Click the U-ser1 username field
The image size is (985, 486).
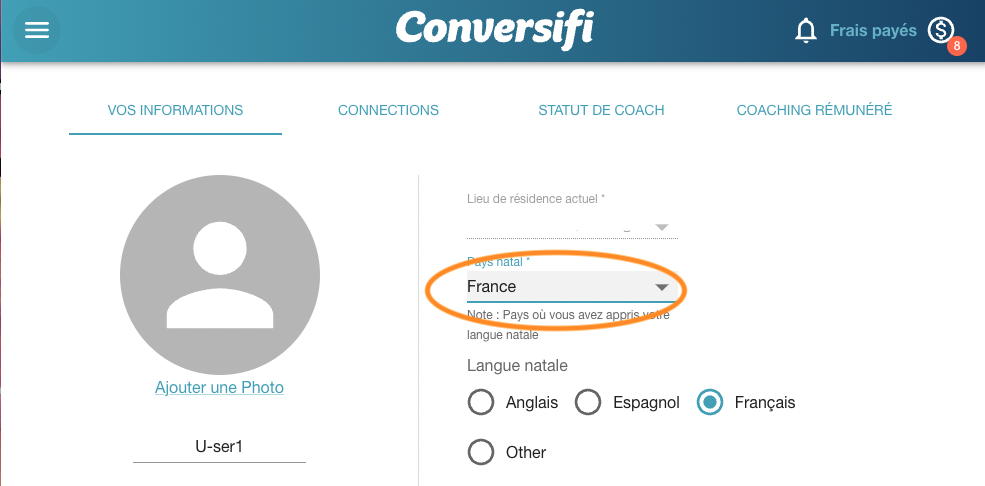(x=219, y=446)
